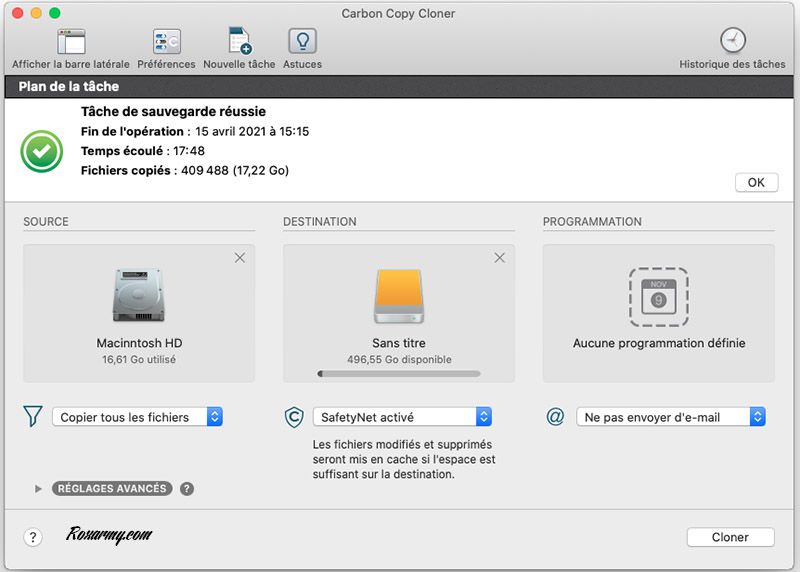Click the SafetyNet shield icon
The image size is (800, 572).
pos(294,417)
